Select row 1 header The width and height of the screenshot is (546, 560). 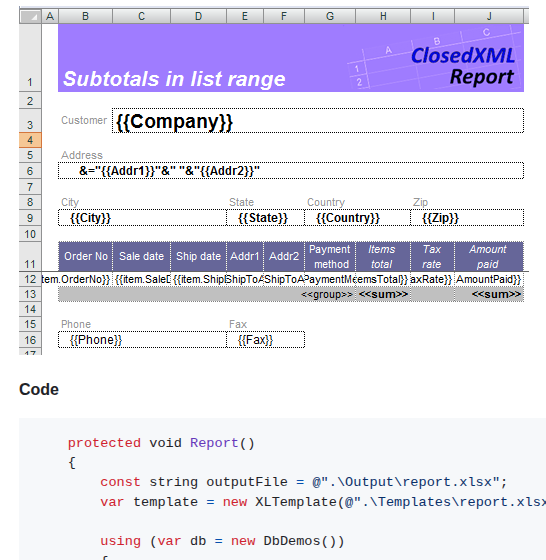click(30, 58)
